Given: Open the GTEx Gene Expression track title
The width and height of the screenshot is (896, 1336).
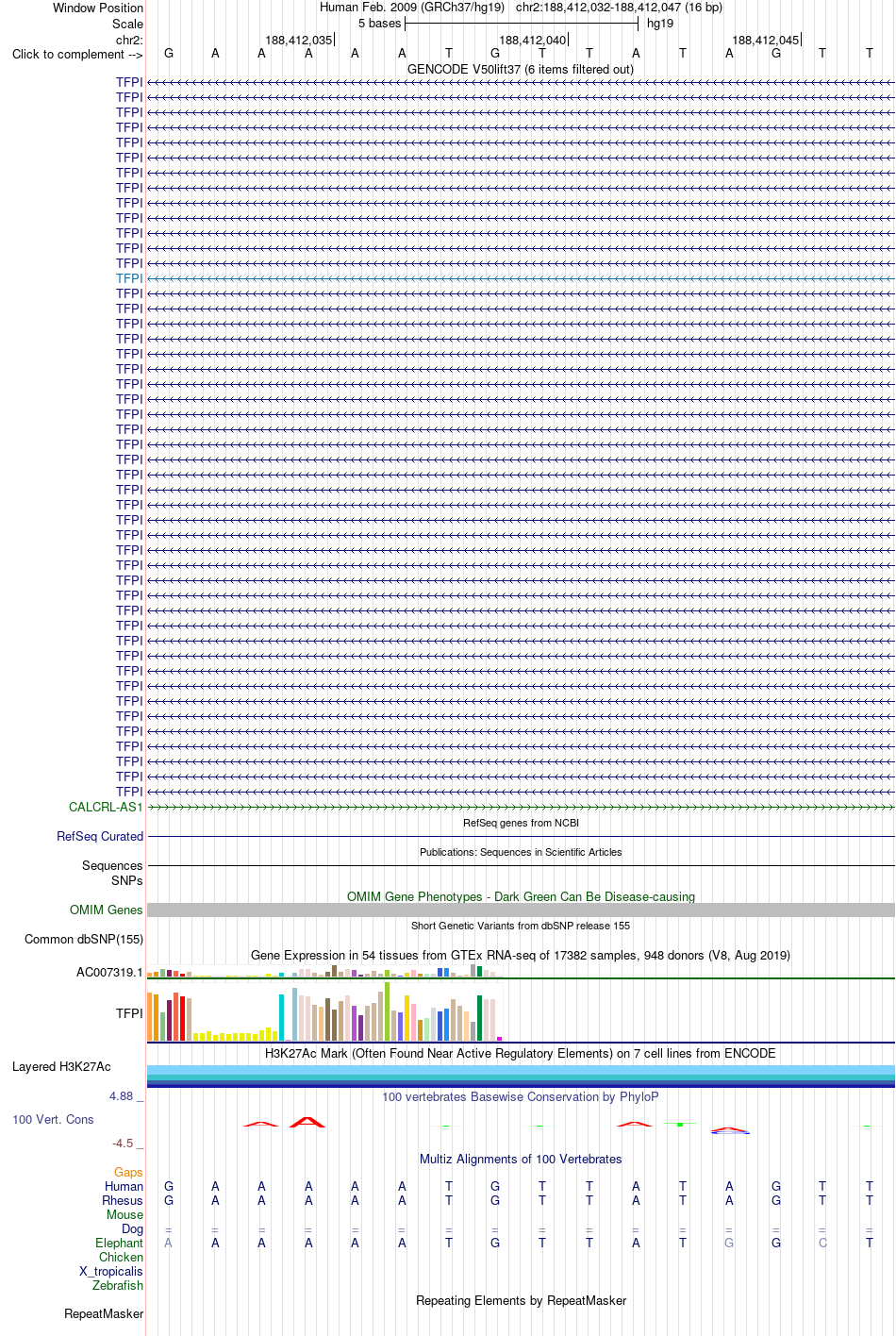Looking at the screenshot, I should click(x=521, y=955).
